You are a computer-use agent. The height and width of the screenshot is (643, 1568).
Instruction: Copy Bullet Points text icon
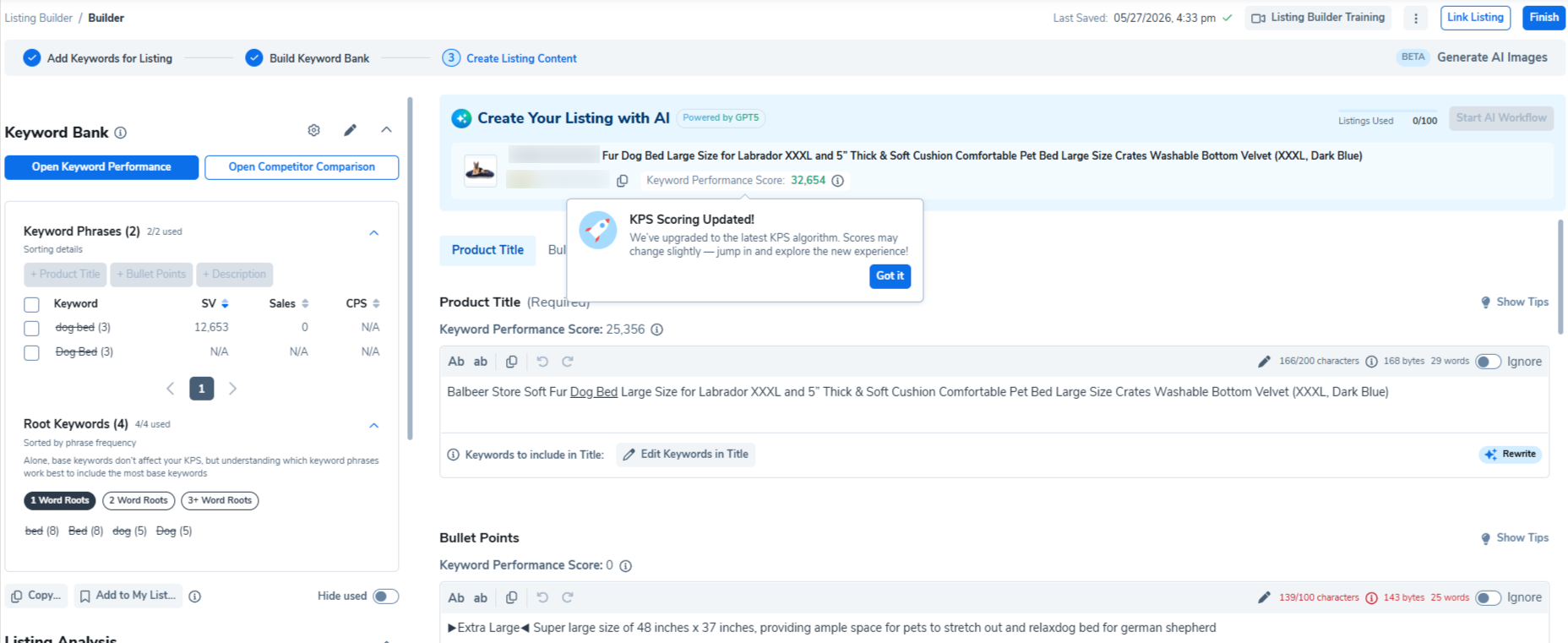(511, 598)
